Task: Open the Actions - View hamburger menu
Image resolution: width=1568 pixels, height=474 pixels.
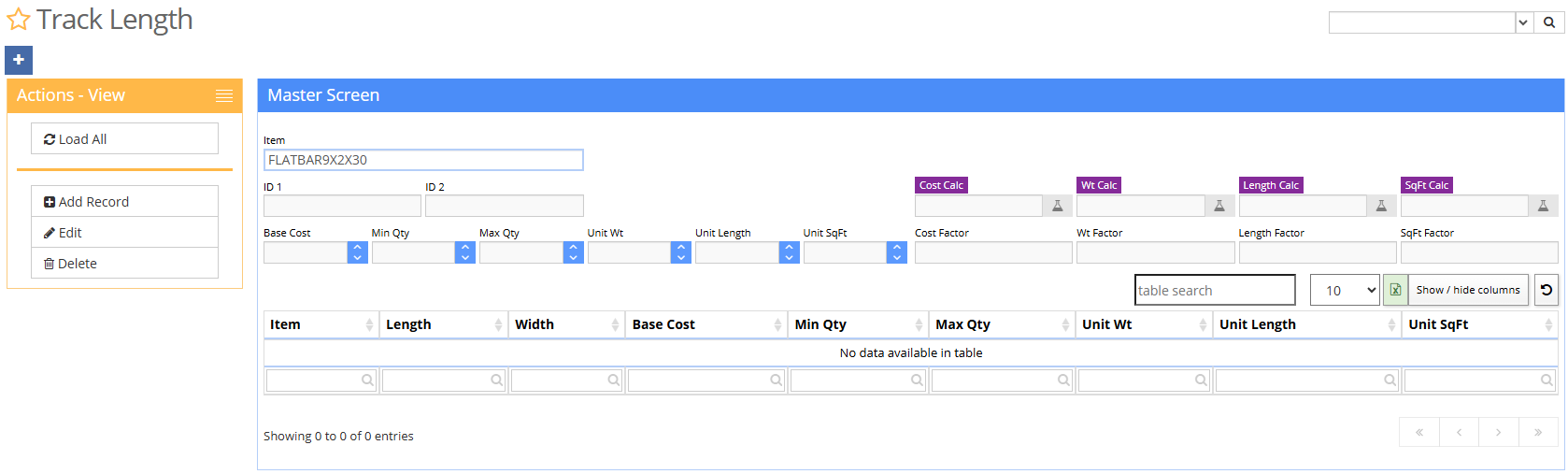Action: click(x=224, y=95)
